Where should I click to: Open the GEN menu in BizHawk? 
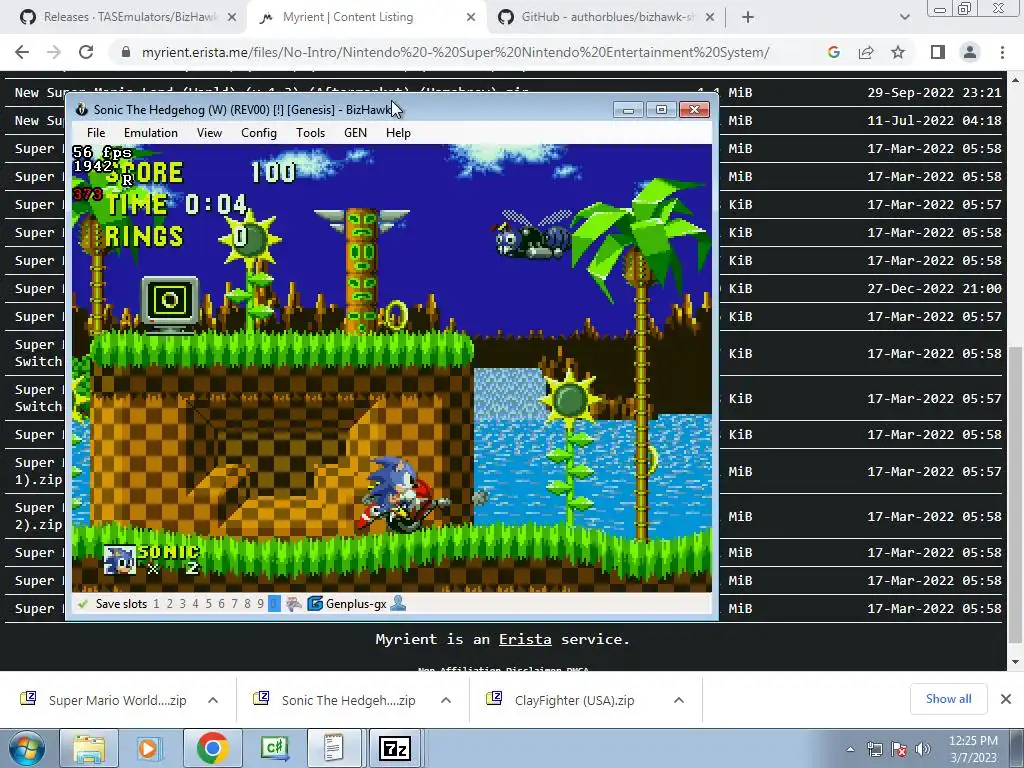355,133
